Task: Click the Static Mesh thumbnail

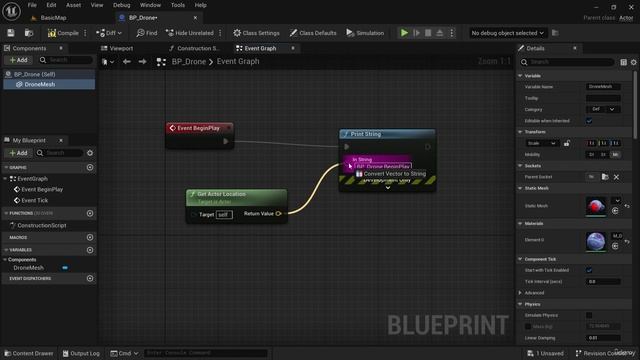Action: pyautogui.click(x=596, y=206)
